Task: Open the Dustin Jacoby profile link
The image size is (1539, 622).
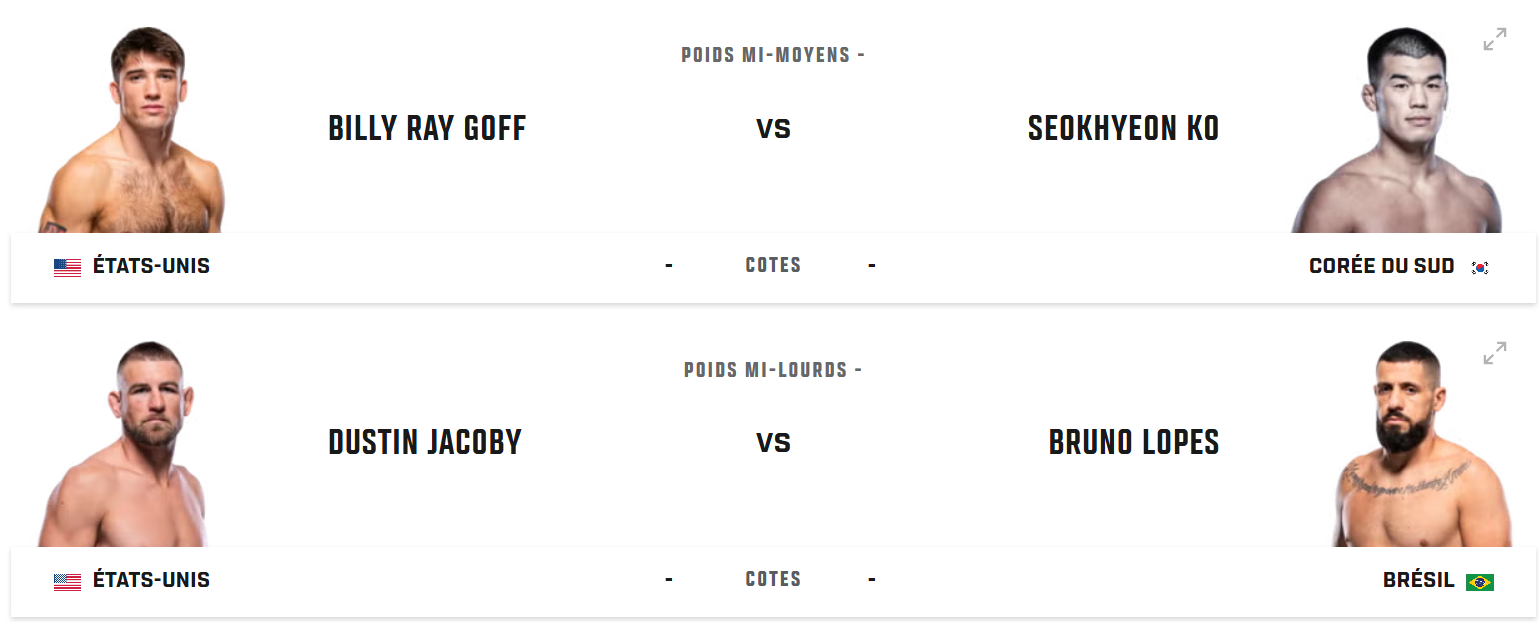Action: tap(425, 443)
